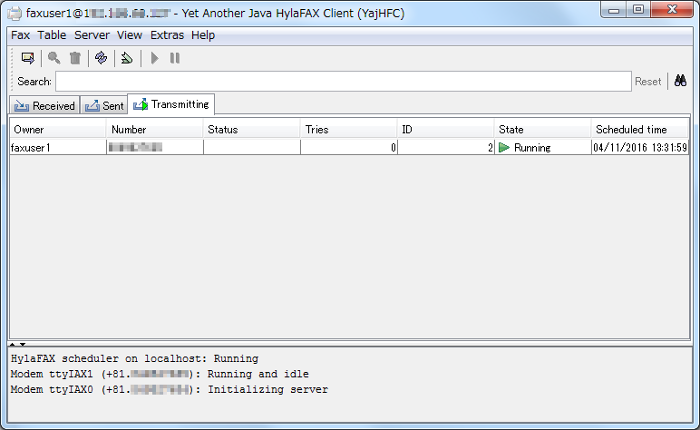Click the Running state text
Screen dimensions: 700x430
coord(532,148)
